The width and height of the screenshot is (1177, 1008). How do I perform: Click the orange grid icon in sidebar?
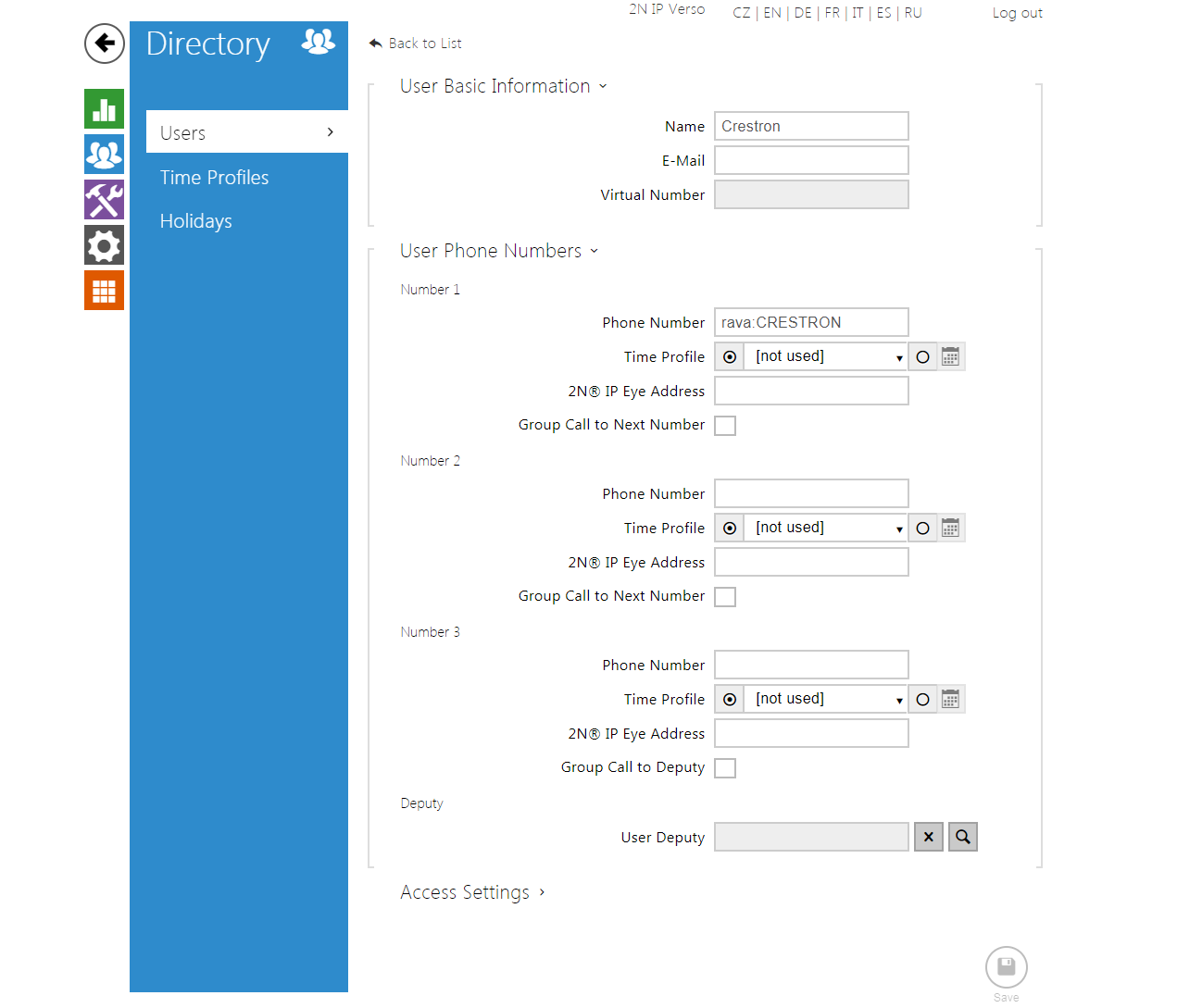pyautogui.click(x=104, y=290)
